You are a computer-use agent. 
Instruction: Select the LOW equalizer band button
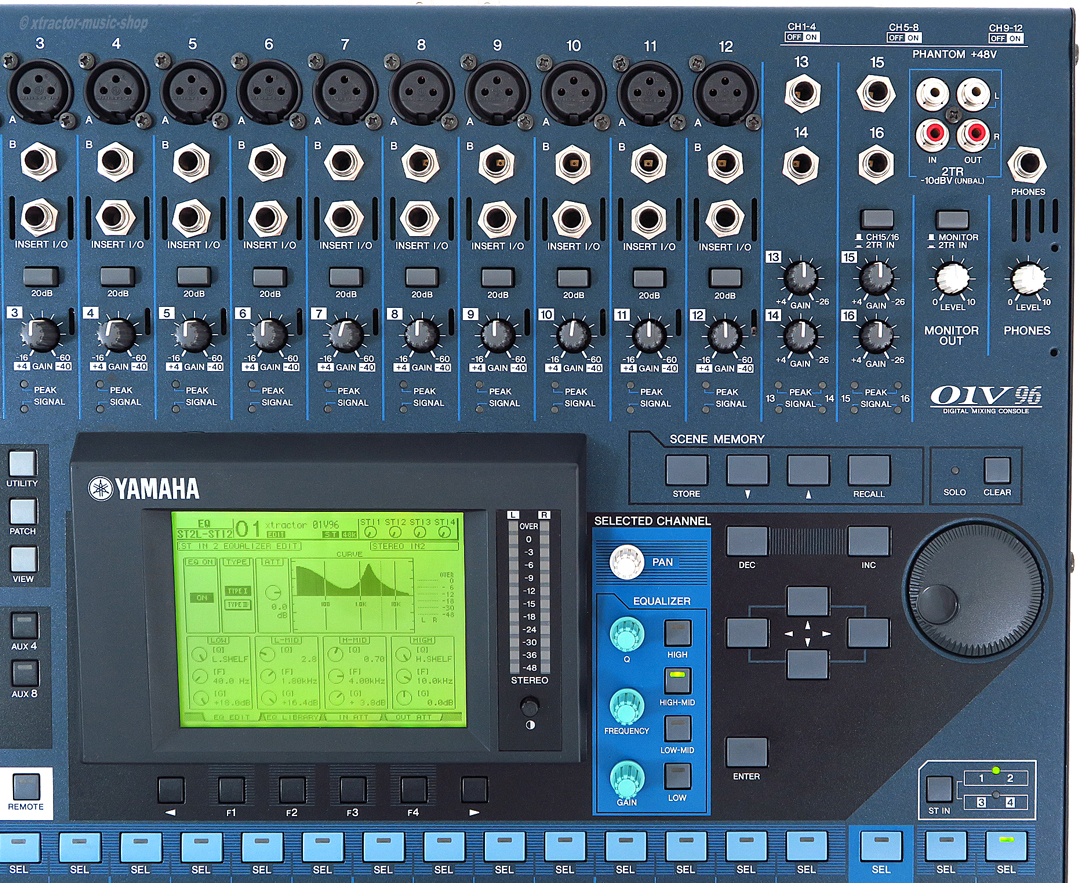click(x=678, y=776)
